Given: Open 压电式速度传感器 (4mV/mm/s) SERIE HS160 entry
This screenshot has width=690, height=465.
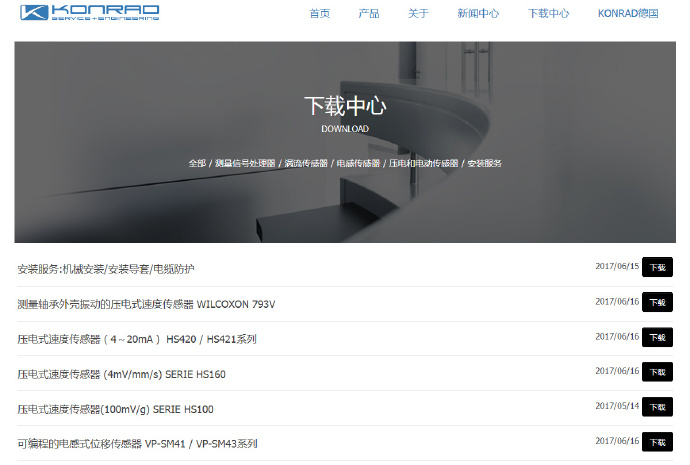Looking at the screenshot, I should tap(121, 374).
